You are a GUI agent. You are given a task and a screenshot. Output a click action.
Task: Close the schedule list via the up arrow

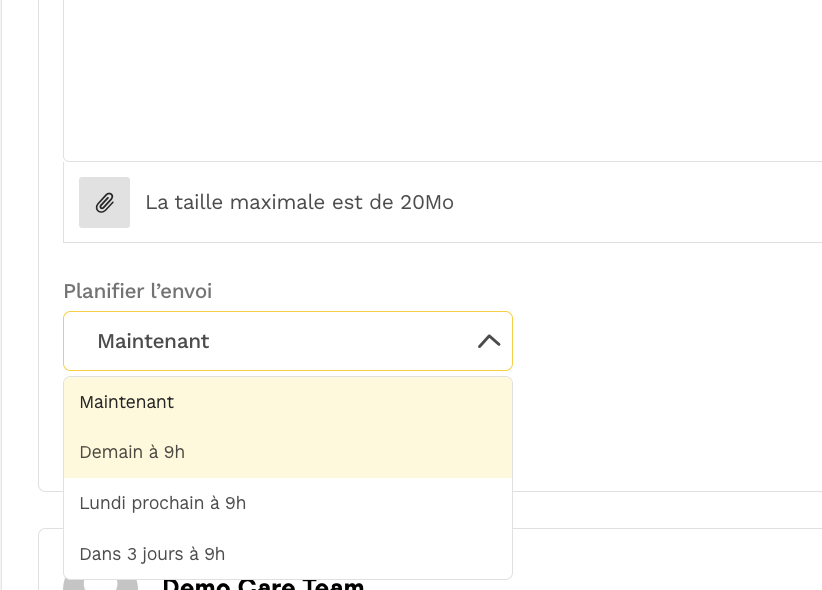[489, 341]
